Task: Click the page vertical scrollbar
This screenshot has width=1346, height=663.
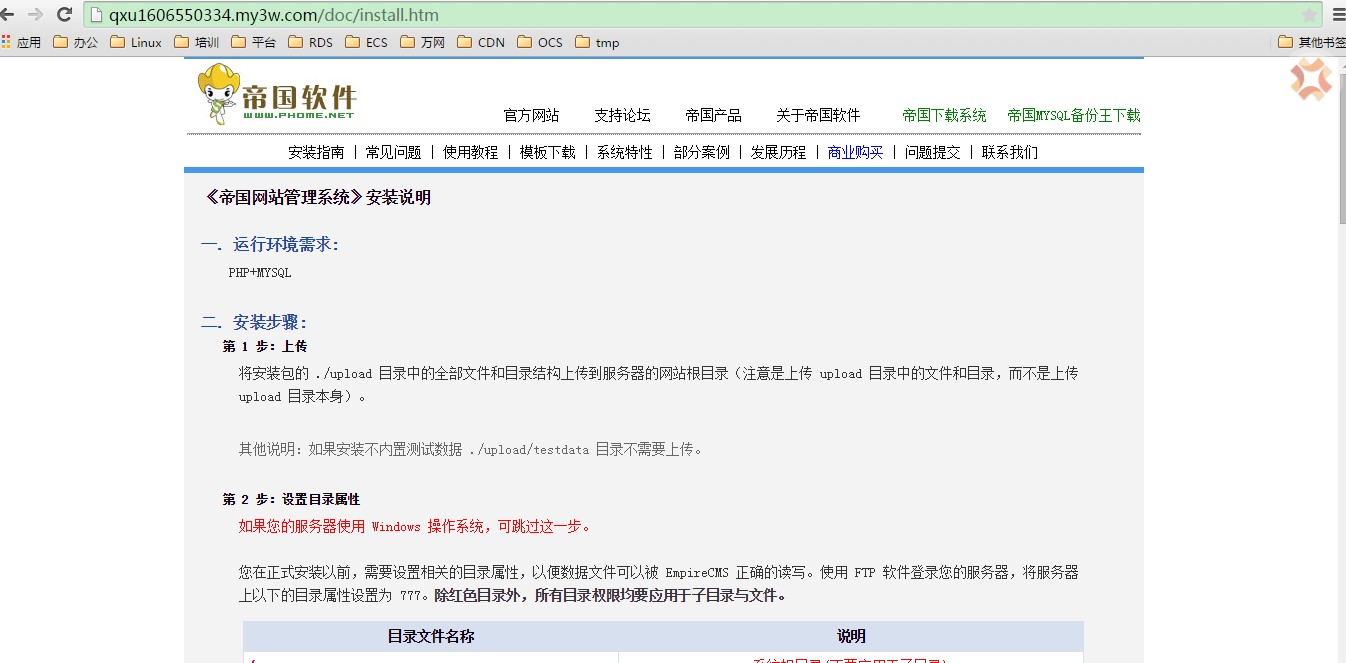Action: tap(1339, 160)
